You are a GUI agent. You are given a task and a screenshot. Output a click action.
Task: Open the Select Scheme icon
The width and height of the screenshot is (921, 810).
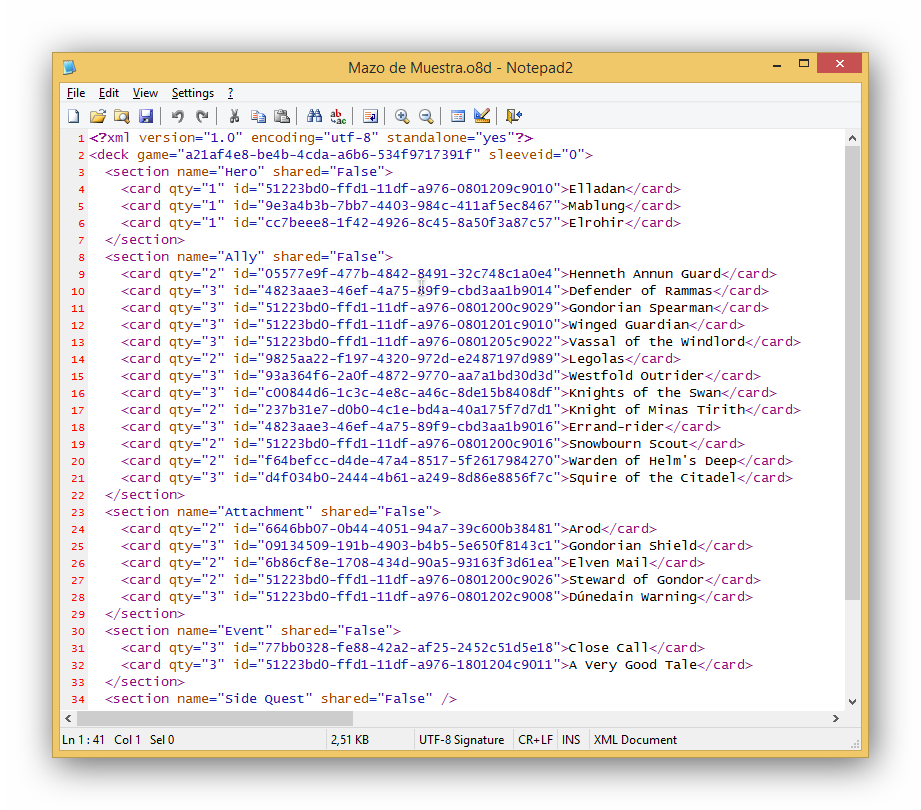point(458,116)
